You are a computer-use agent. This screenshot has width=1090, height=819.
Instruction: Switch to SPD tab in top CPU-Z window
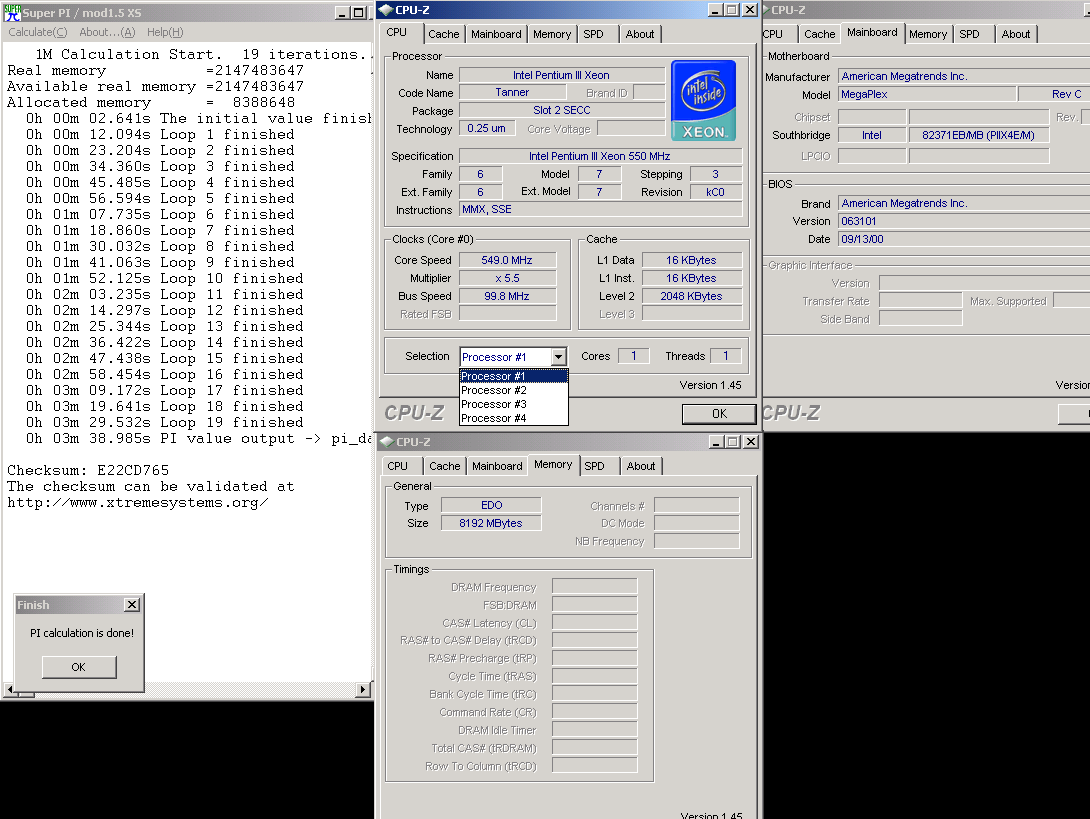(x=593, y=34)
